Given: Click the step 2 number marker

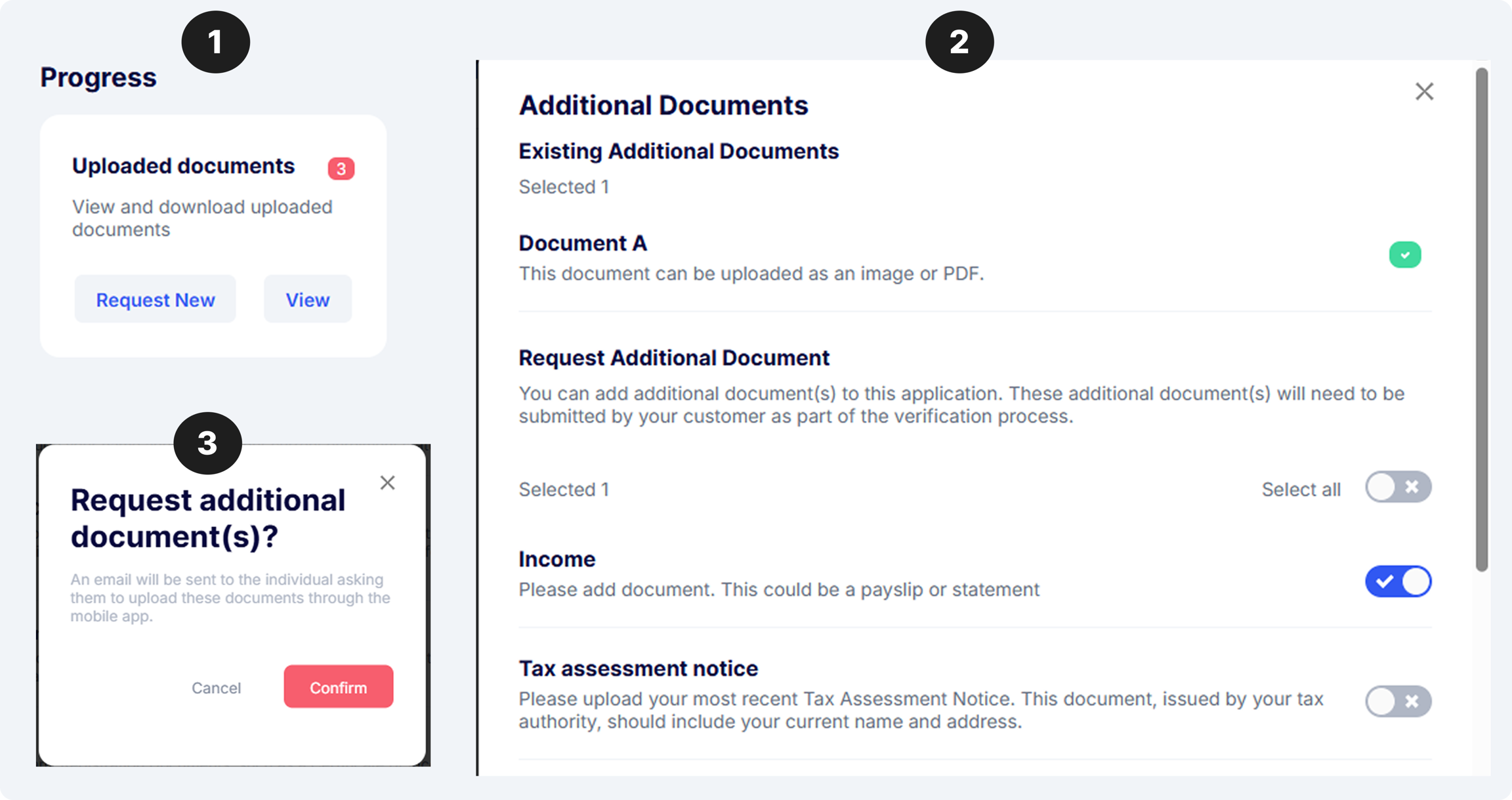Looking at the screenshot, I should click(x=959, y=42).
